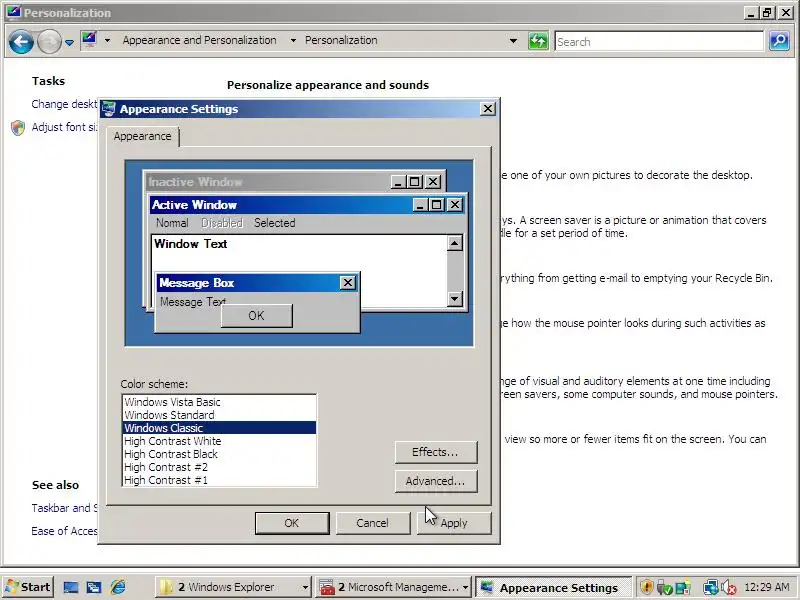800x600 pixels.
Task: Select Windows Classic color scheme
Action: [x=219, y=428]
